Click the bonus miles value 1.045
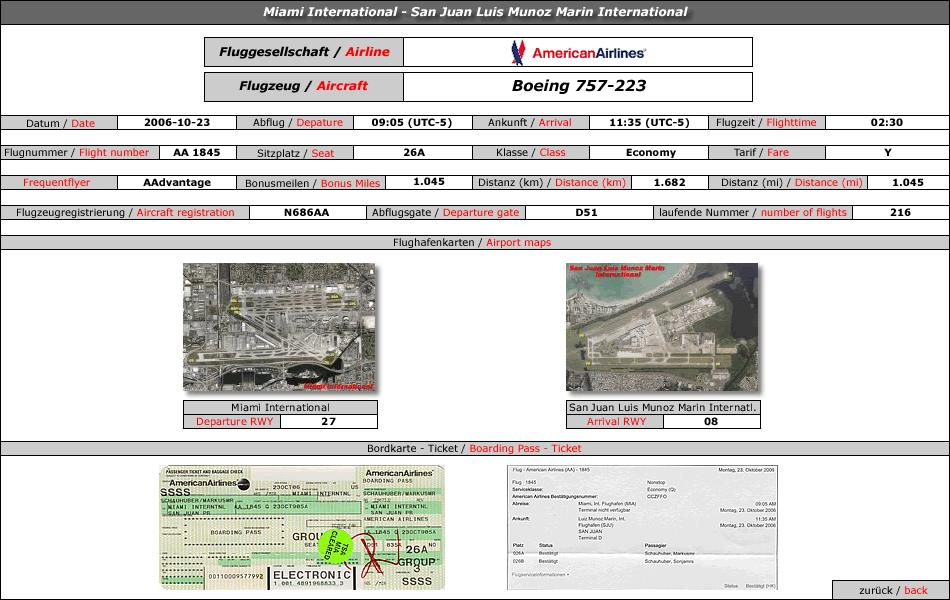 (429, 182)
